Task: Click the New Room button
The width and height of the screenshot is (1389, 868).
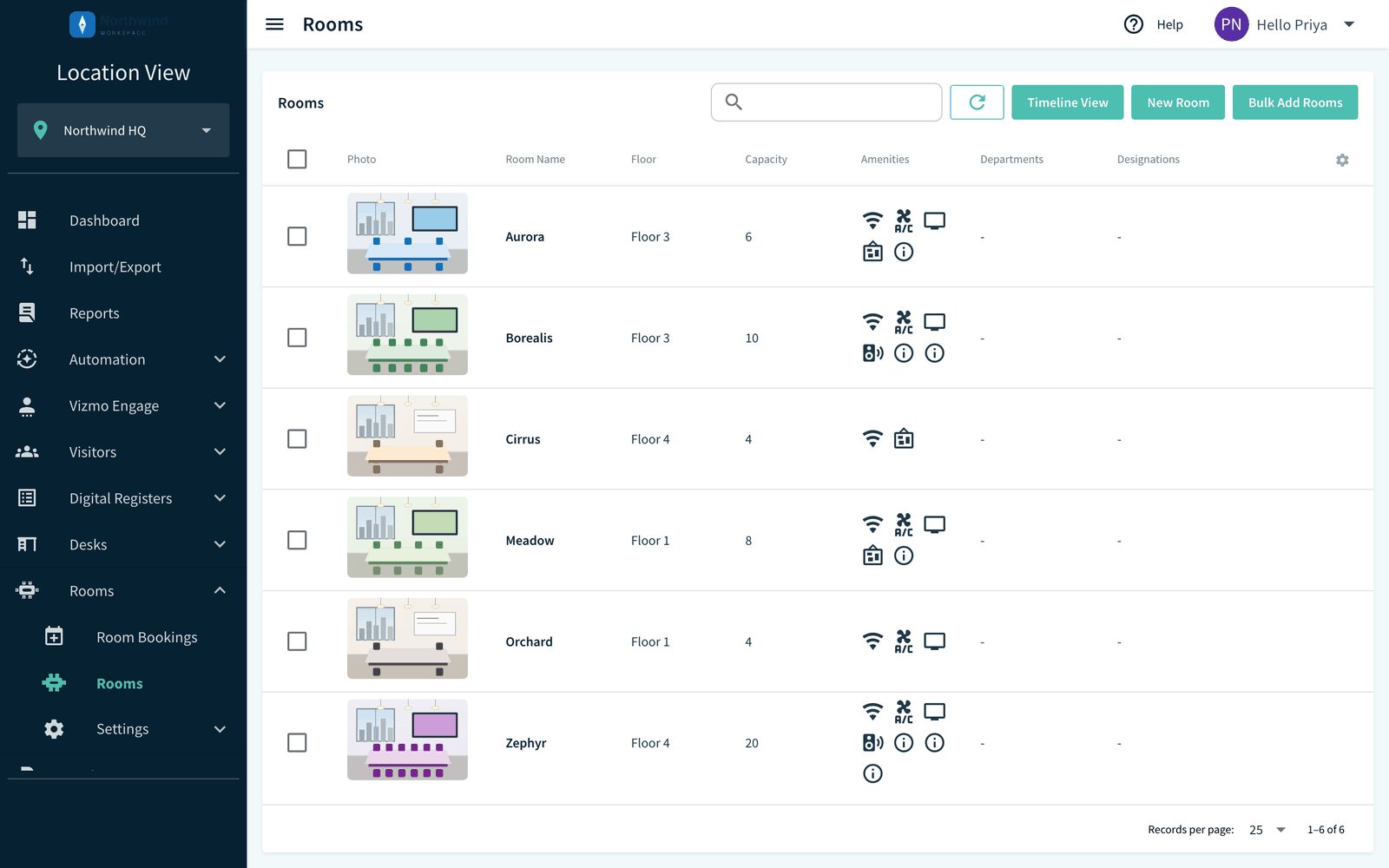Action: [x=1178, y=102]
